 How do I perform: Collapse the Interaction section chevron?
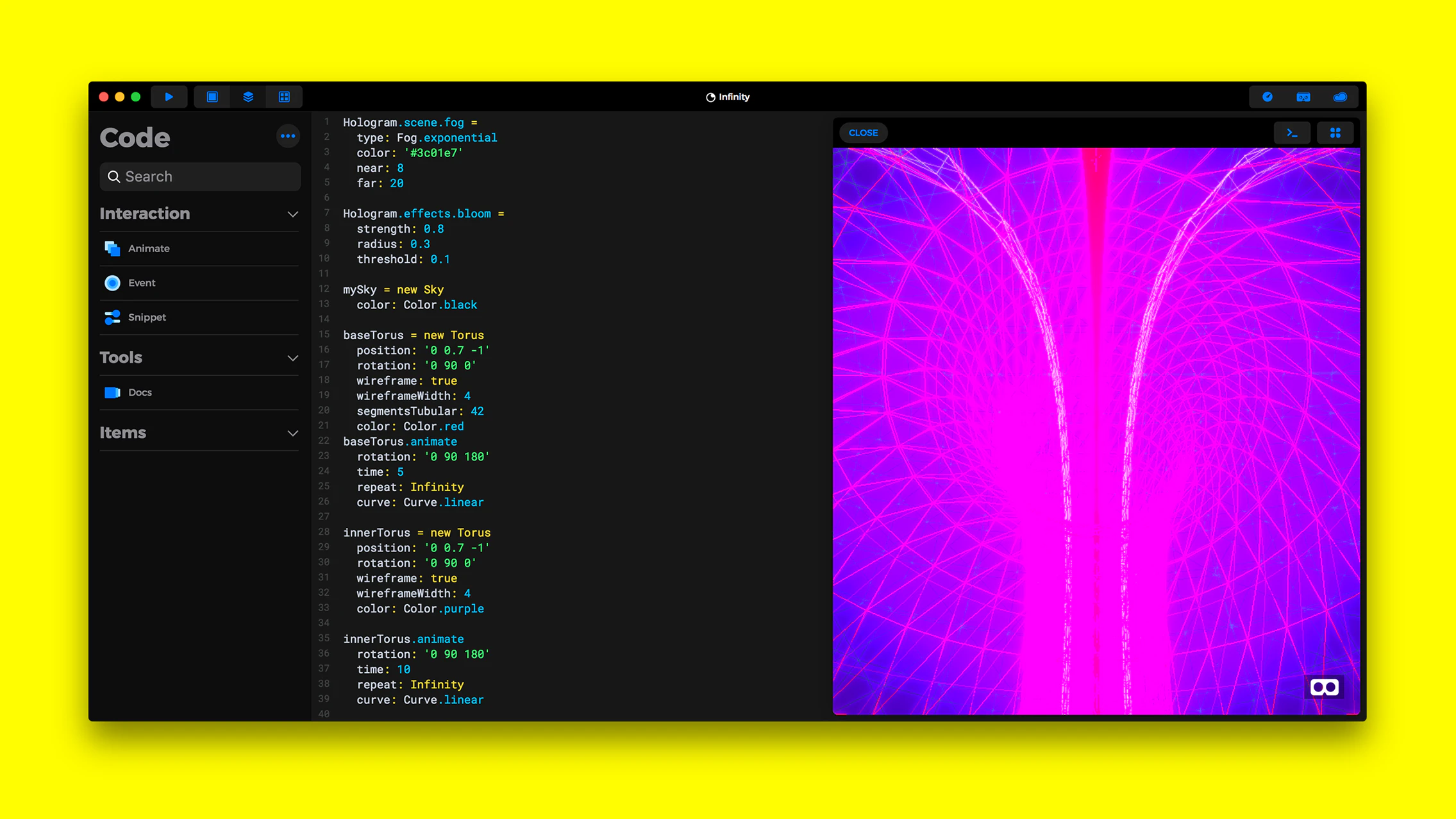coord(292,214)
